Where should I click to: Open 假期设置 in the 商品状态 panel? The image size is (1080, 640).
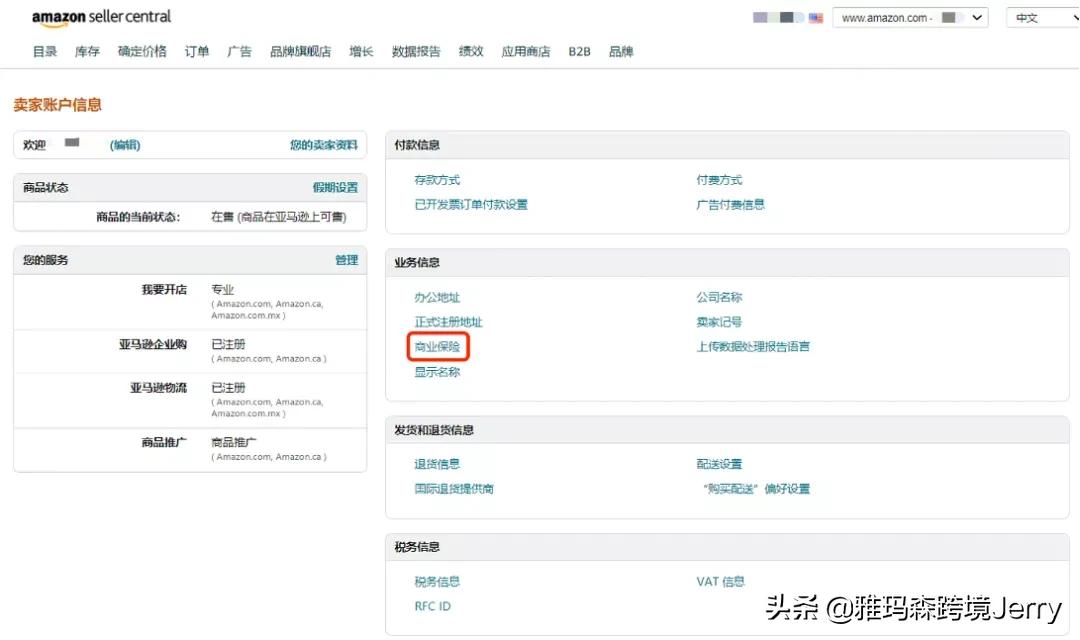pos(337,188)
